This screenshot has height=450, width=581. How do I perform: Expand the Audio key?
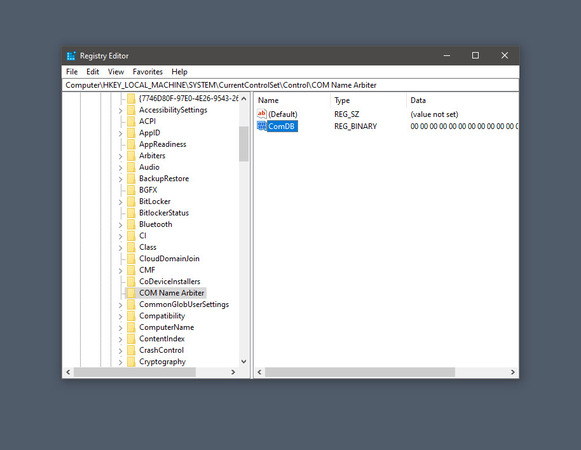tap(120, 168)
